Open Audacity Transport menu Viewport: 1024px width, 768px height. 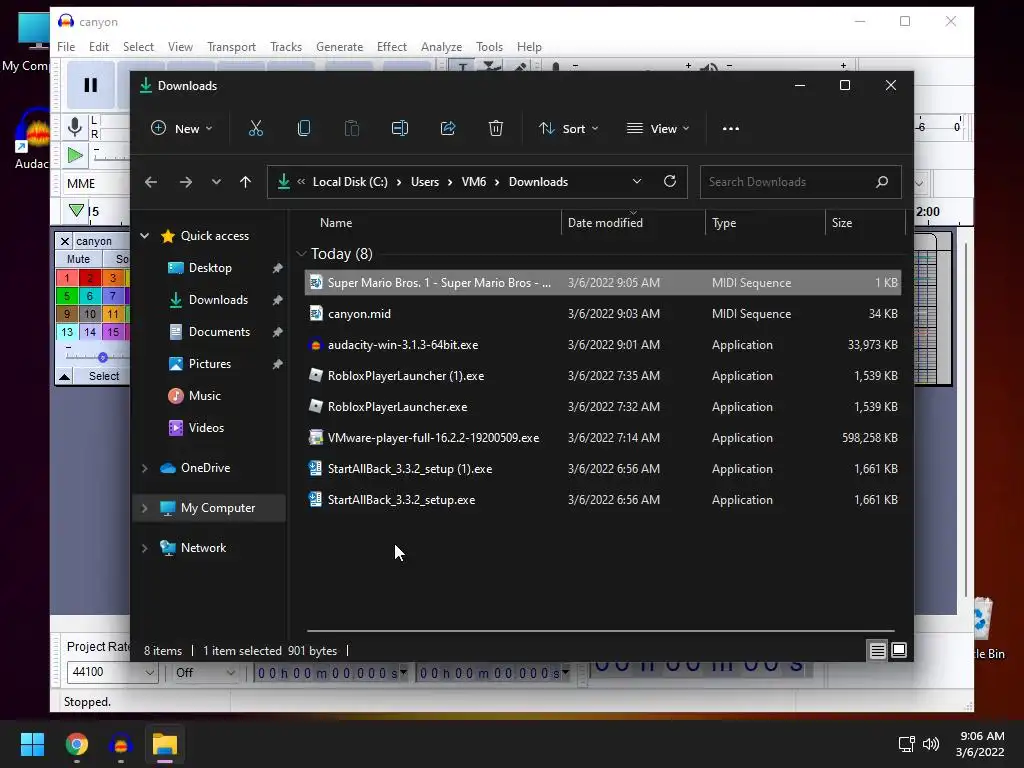coord(231,47)
